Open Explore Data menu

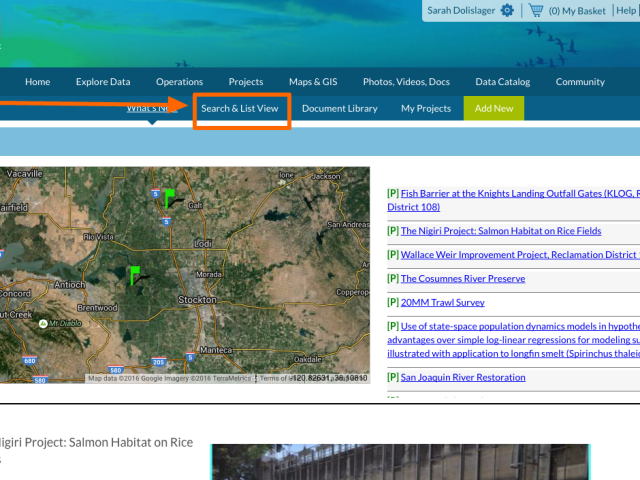(x=103, y=82)
